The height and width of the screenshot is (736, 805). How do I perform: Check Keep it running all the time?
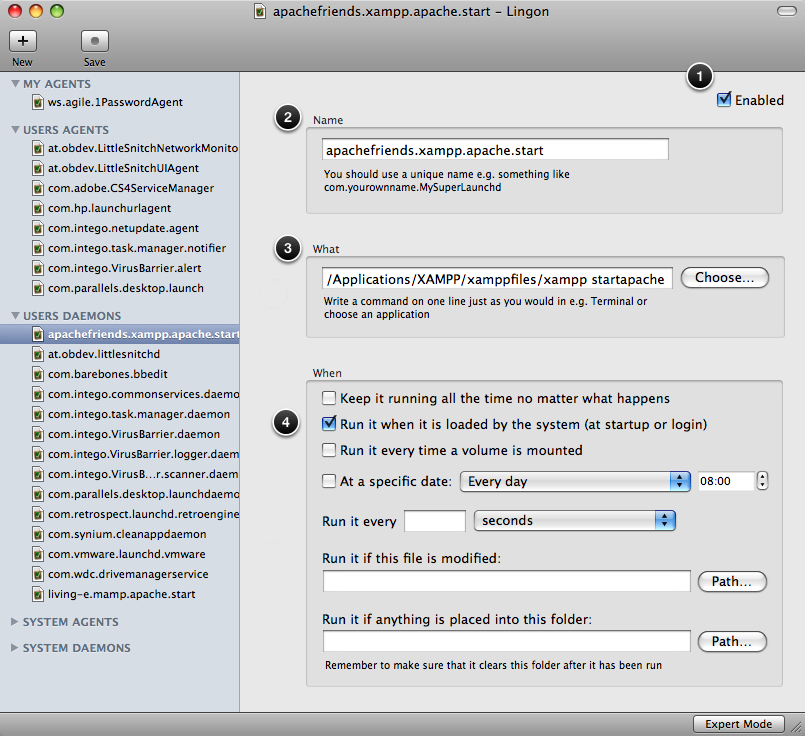point(329,398)
